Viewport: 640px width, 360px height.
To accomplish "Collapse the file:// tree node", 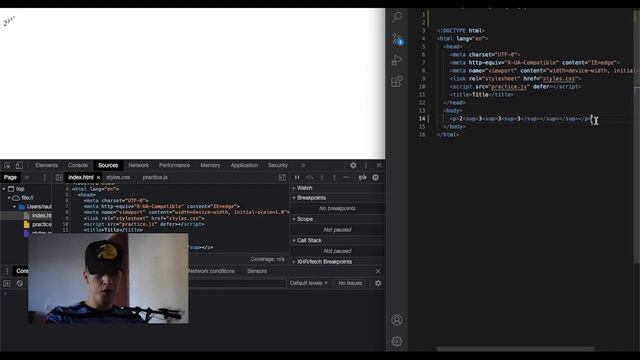I will pos(9,198).
